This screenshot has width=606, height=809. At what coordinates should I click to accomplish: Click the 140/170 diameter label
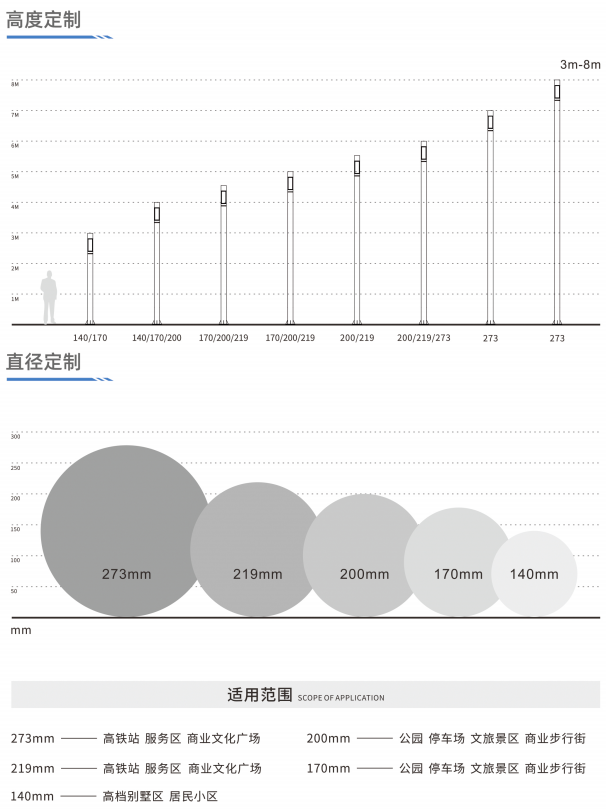coord(90,338)
